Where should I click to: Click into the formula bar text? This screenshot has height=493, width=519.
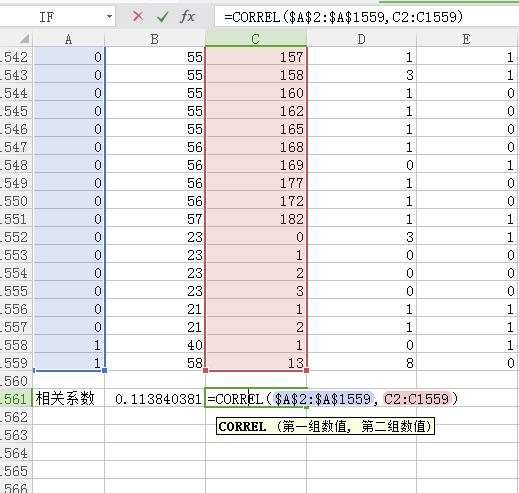[343, 17]
